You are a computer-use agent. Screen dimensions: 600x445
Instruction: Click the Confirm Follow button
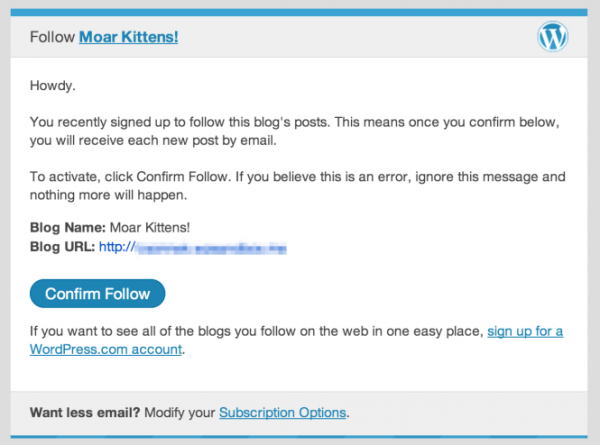click(x=98, y=293)
